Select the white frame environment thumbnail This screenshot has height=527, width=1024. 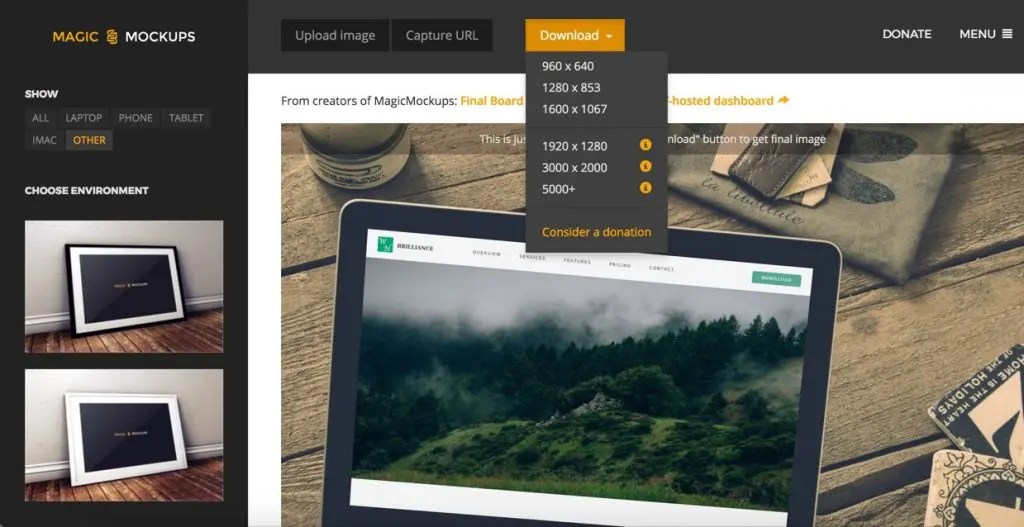[124, 436]
